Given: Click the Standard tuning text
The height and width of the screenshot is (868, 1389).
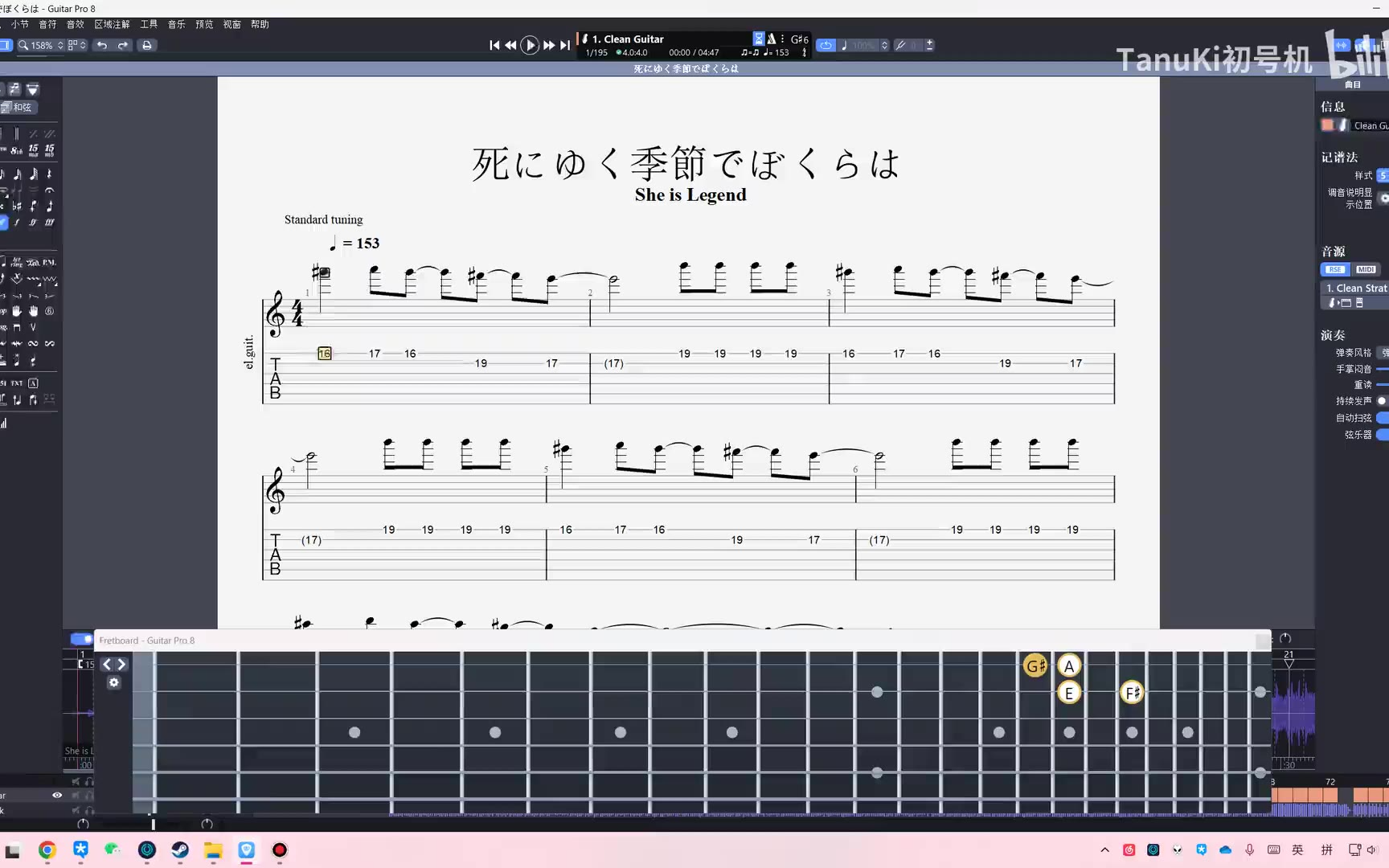Looking at the screenshot, I should click(323, 219).
